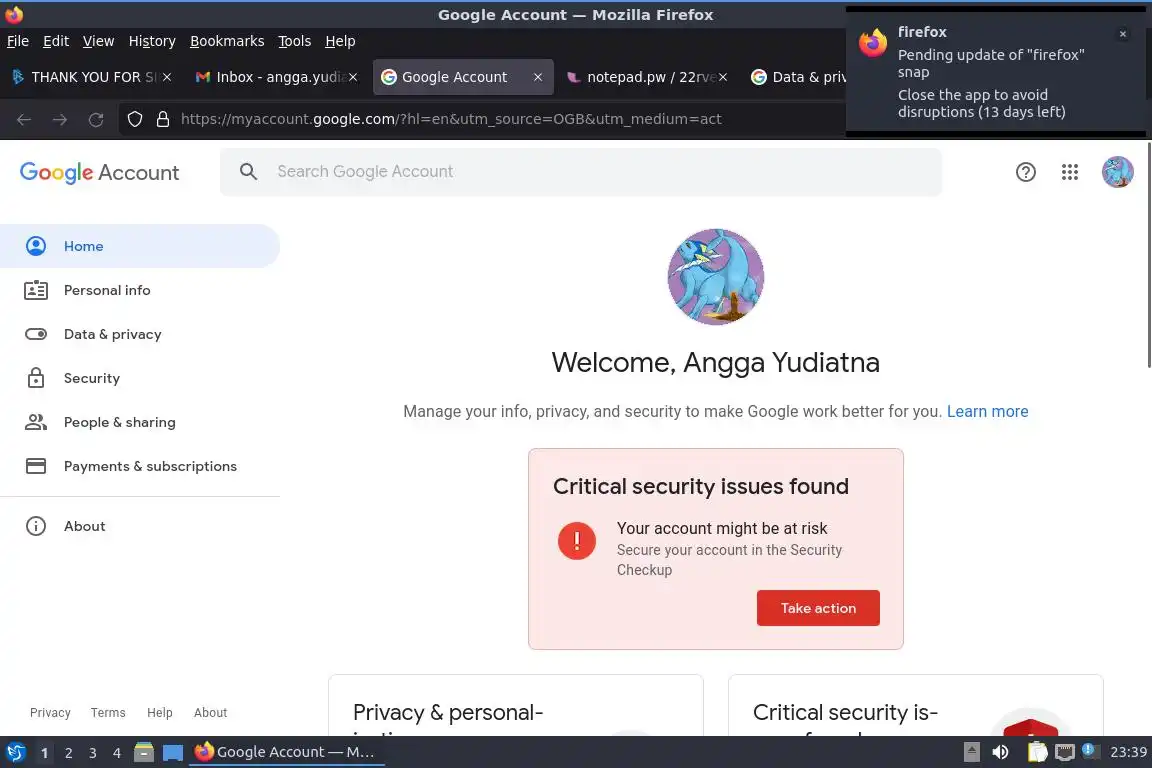Switch to workspace 3 in taskbar
The image size is (1152, 768).
[93, 753]
